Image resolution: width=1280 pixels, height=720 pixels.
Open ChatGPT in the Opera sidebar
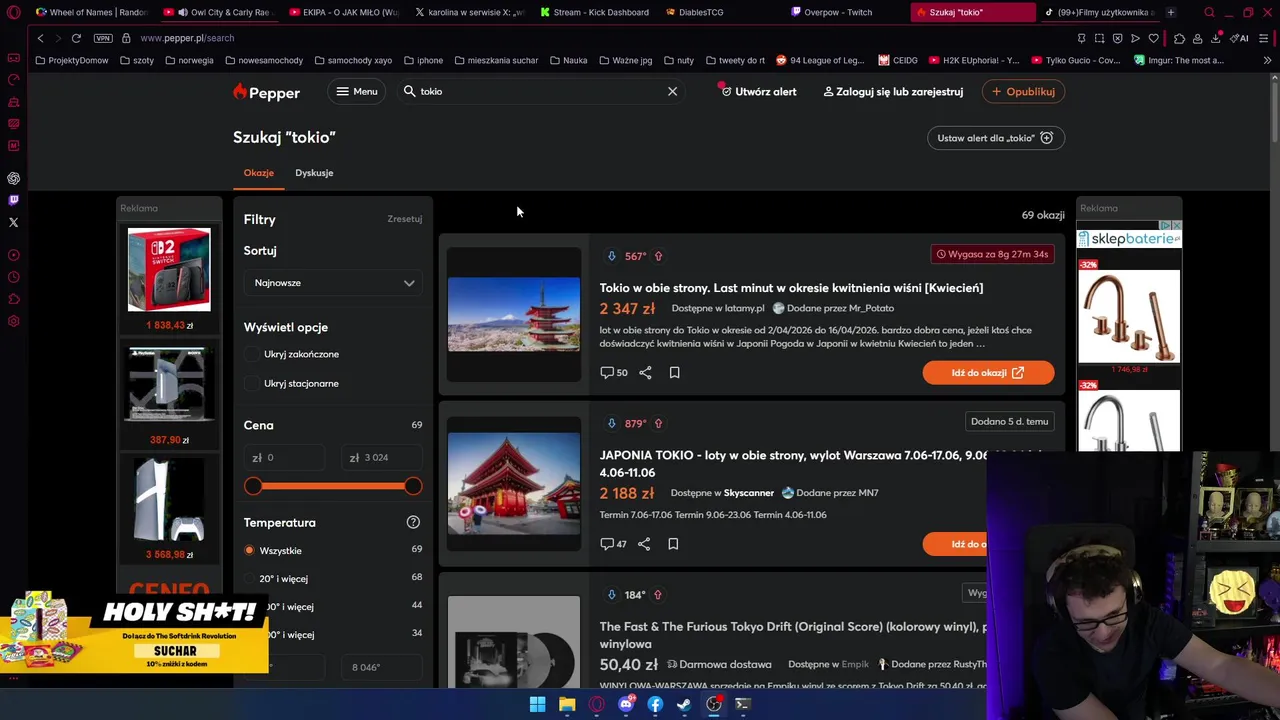pyautogui.click(x=13, y=178)
